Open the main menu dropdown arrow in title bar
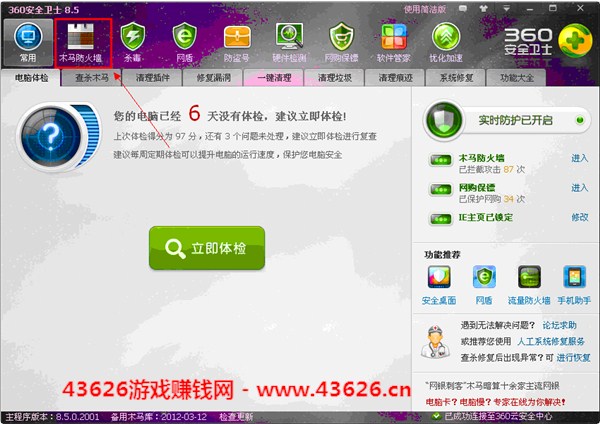The image size is (600, 424). tap(506, 8)
